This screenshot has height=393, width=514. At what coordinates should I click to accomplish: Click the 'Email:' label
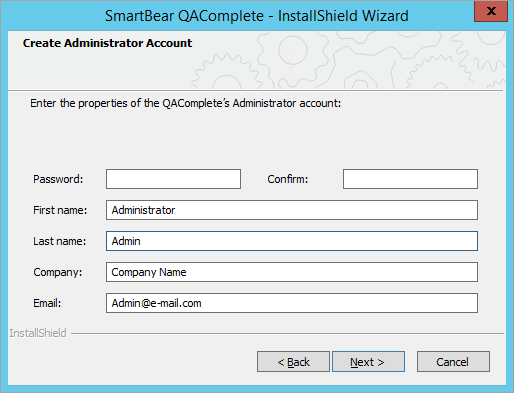(47, 303)
